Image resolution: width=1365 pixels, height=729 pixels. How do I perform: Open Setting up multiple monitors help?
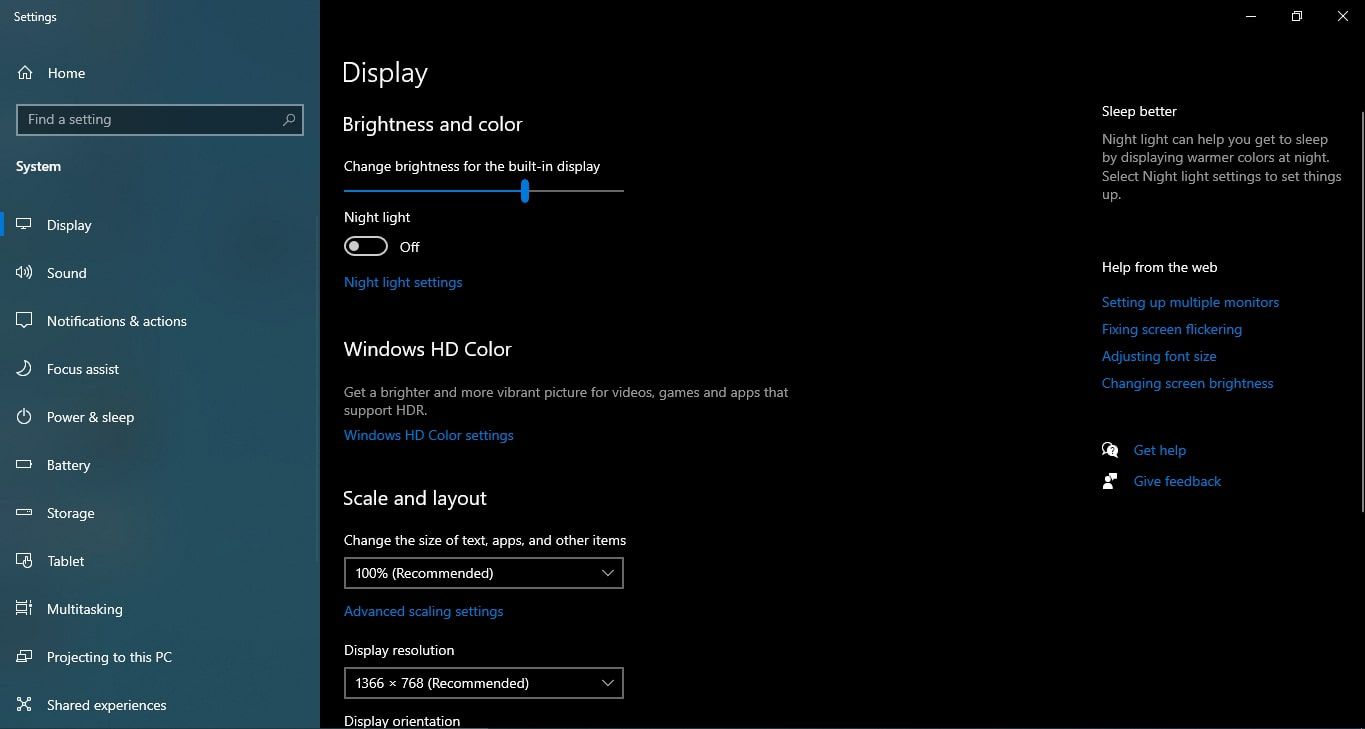click(x=1190, y=302)
